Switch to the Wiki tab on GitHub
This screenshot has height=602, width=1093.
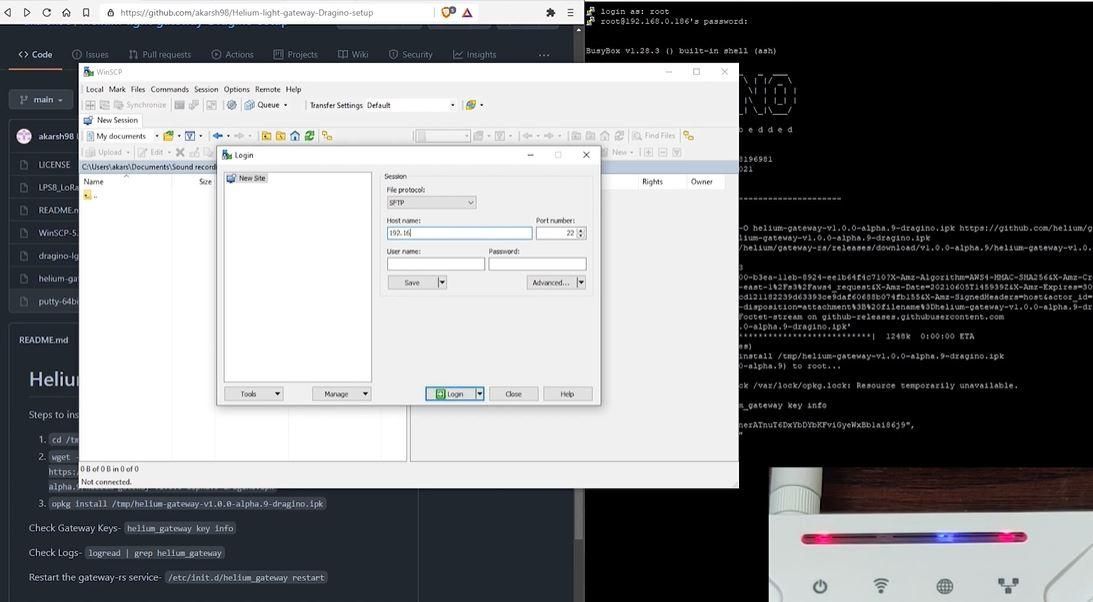(357, 55)
